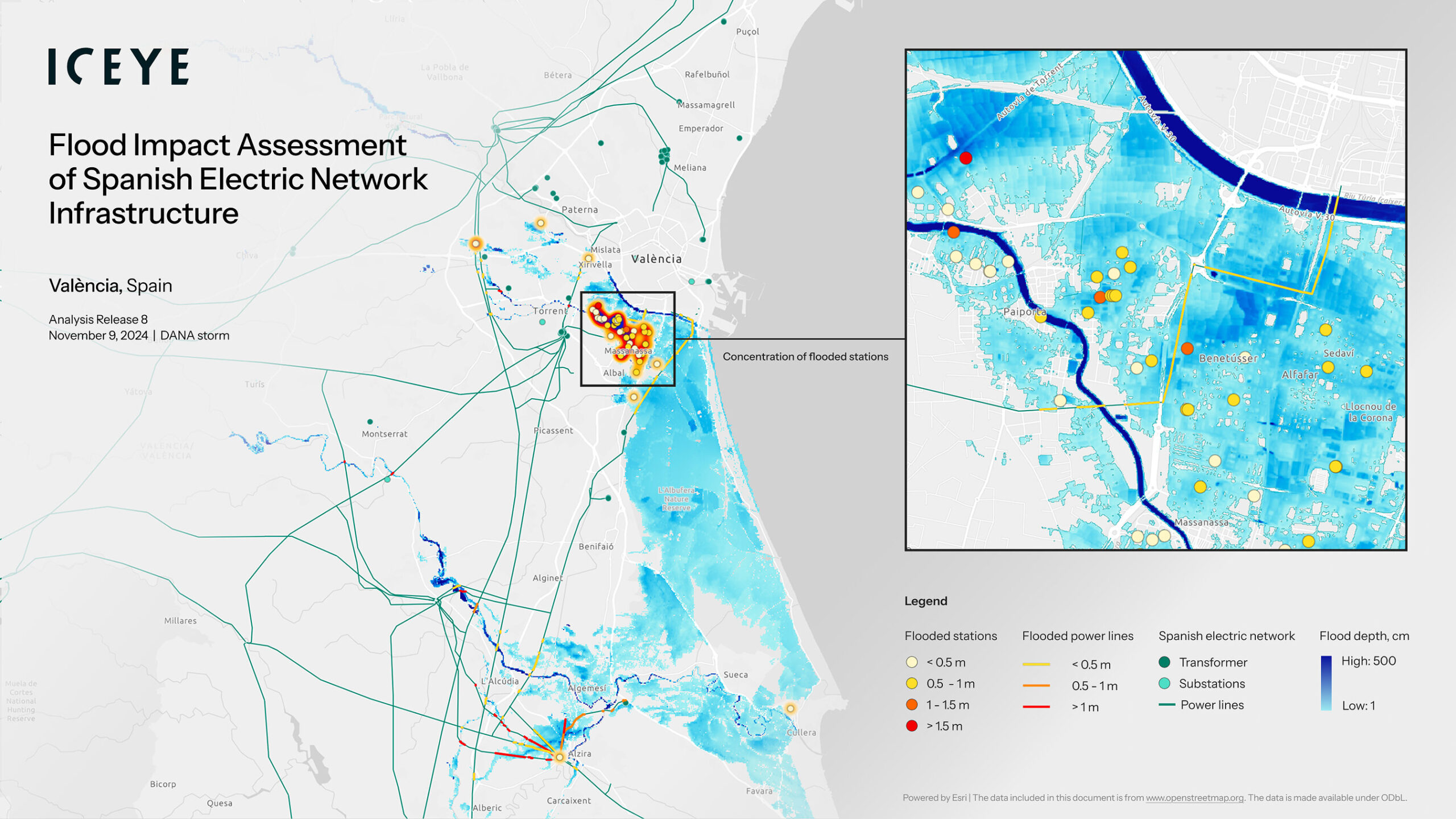1456x819 pixels.
Task: Click the Massanassa label in inset map
Action: [x=1201, y=522]
